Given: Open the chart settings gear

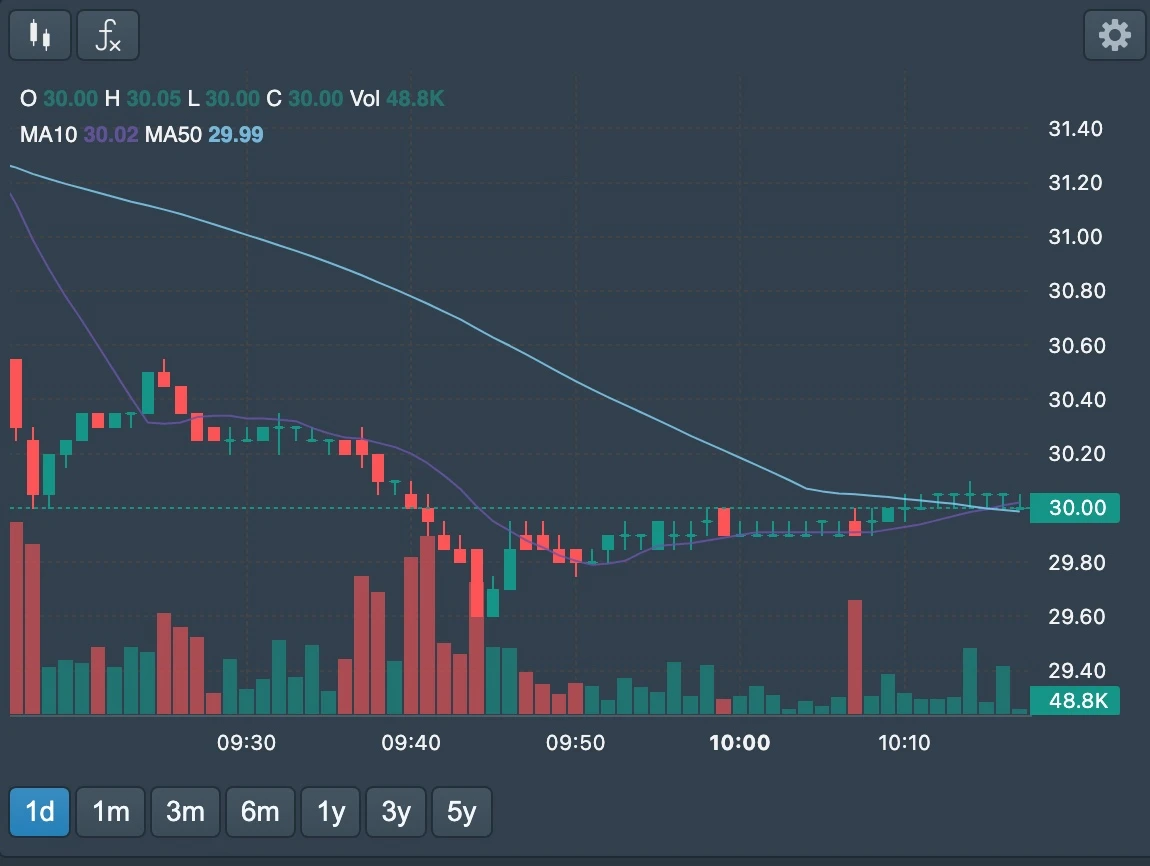Looking at the screenshot, I should pos(1114,34).
